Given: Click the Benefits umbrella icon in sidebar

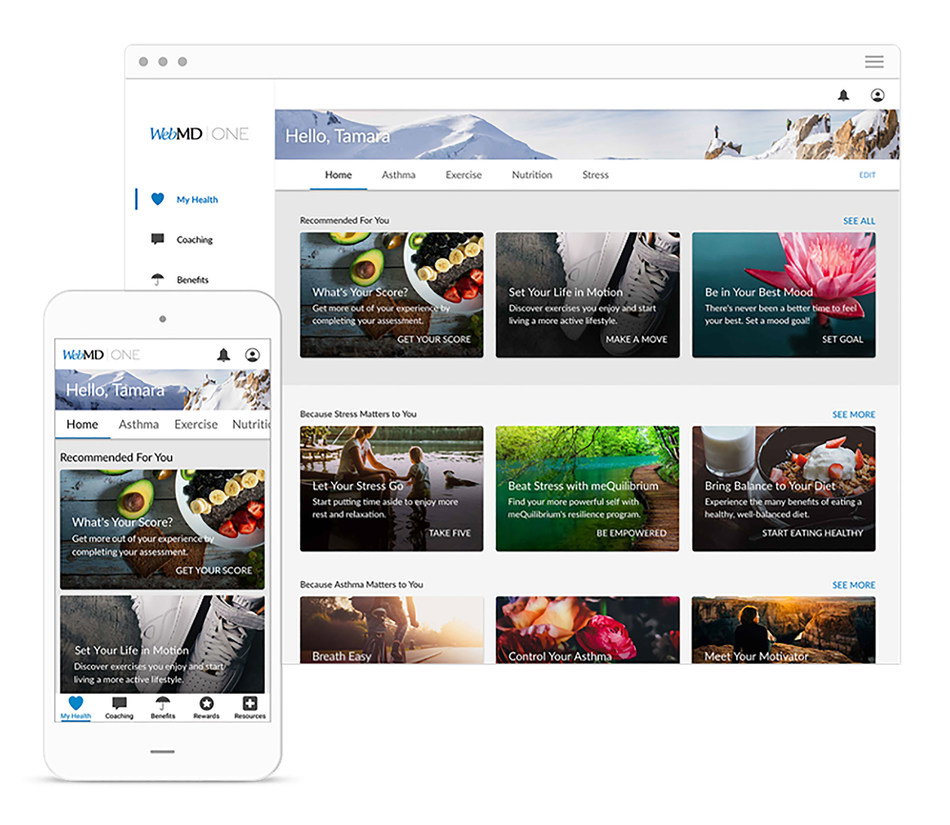Looking at the screenshot, I should tap(158, 279).
